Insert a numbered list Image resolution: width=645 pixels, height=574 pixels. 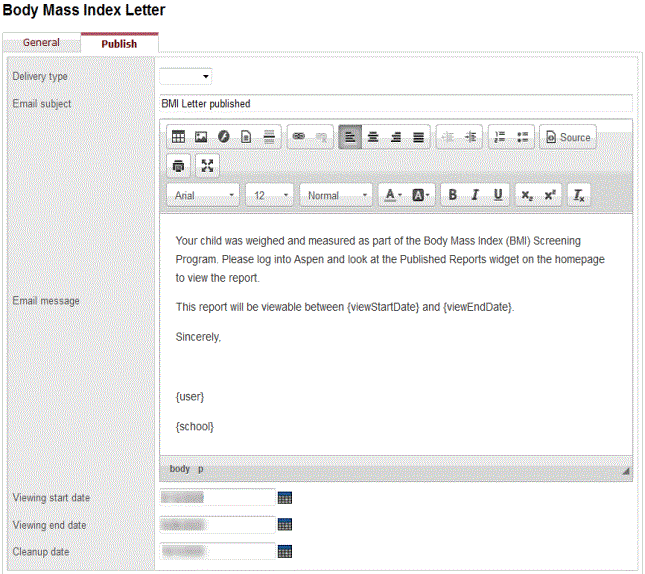[500, 138]
